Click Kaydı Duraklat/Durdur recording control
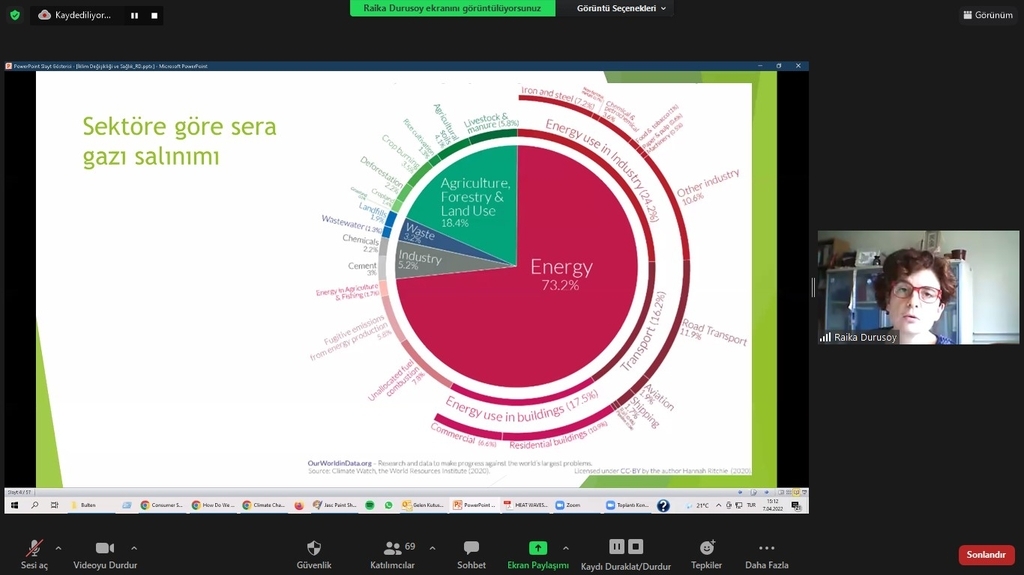The width and height of the screenshot is (1024, 575). click(x=626, y=549)
